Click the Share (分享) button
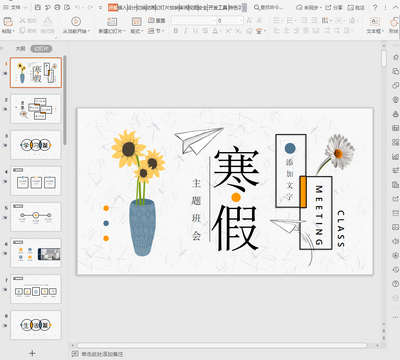The width and height of the screenshot is (400, 360). coord(334,7)
